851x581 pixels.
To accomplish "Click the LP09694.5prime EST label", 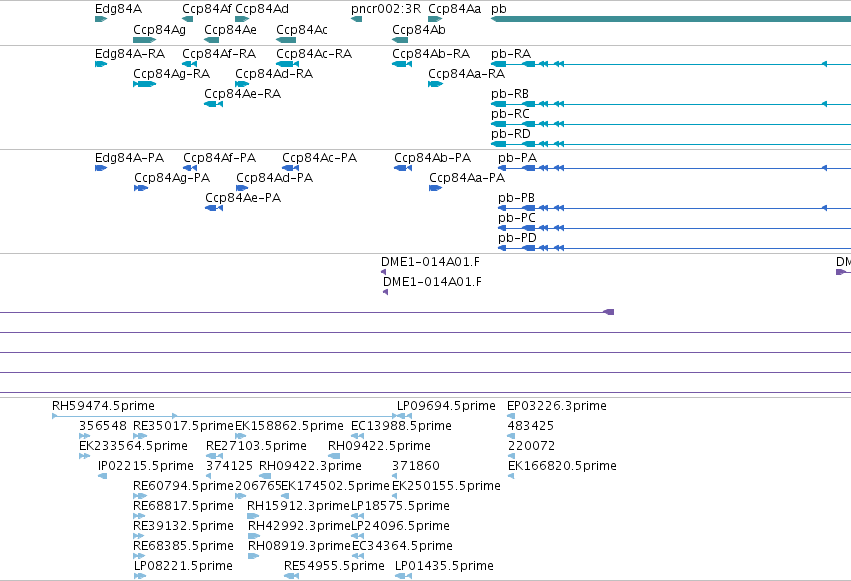I will tap(446, 406).
